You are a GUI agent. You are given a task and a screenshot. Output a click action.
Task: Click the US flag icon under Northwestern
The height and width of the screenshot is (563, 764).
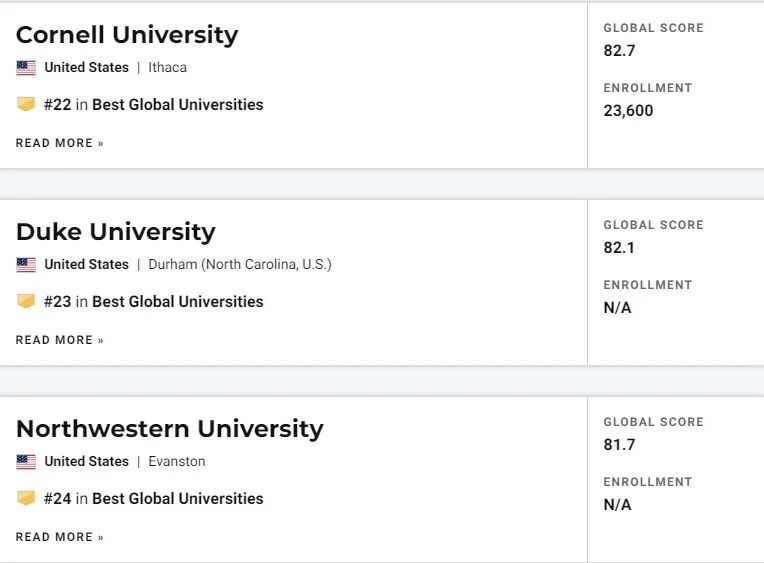26,462
